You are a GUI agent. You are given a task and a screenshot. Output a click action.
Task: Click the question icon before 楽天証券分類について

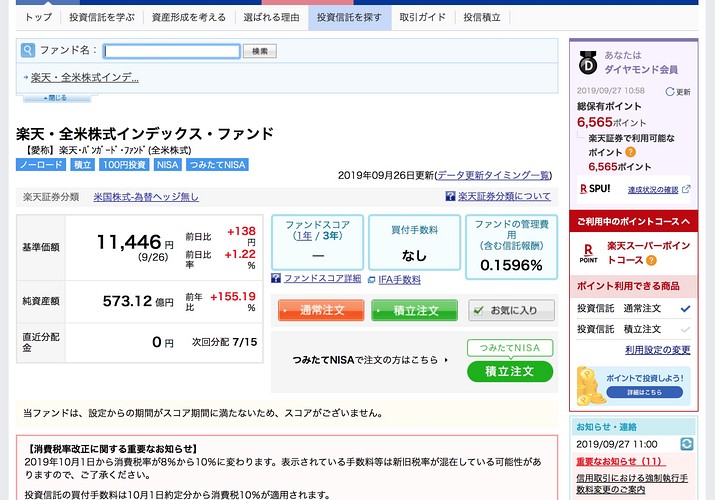451,196
